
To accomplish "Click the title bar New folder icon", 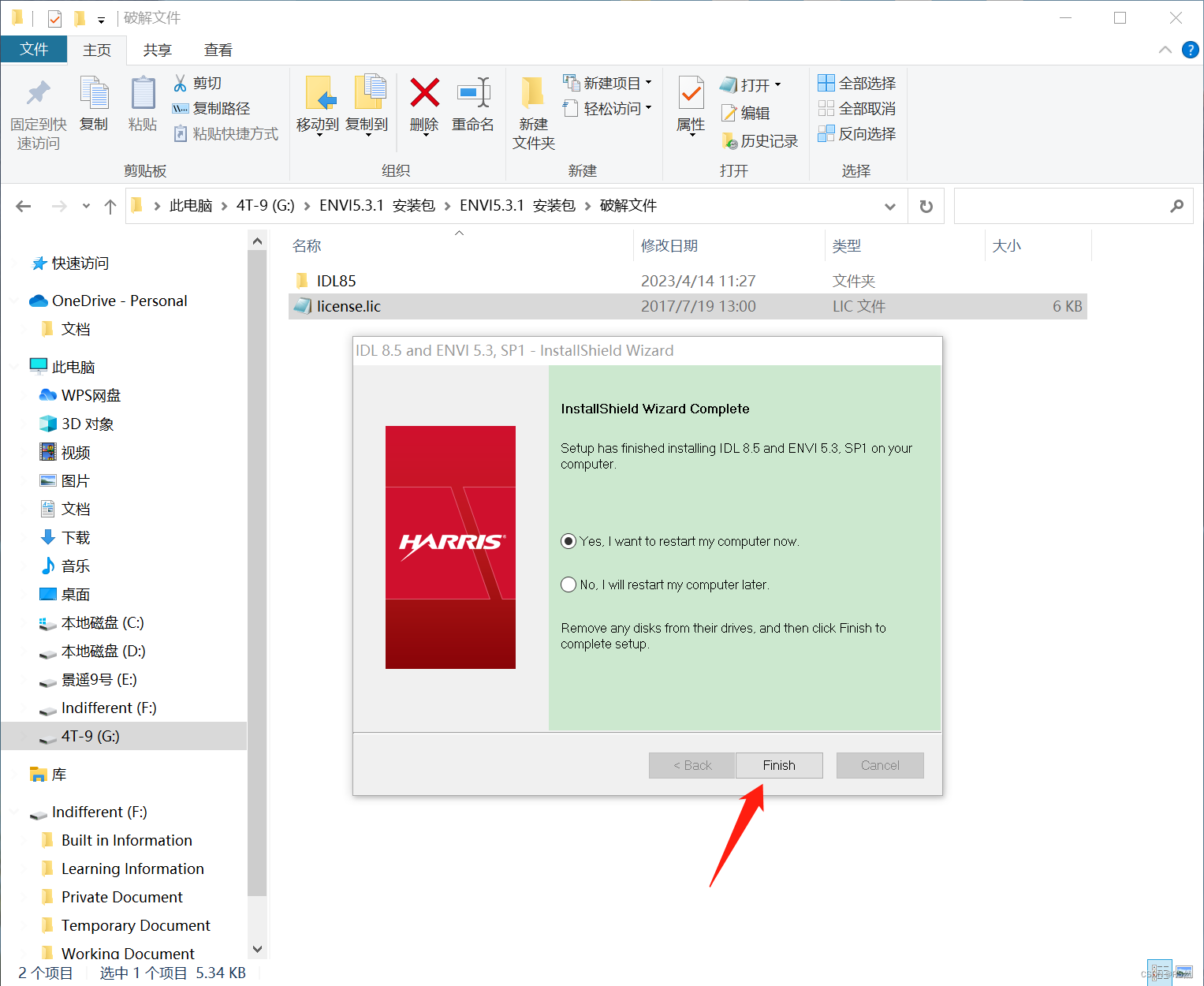I will click(x=79, y=17).
